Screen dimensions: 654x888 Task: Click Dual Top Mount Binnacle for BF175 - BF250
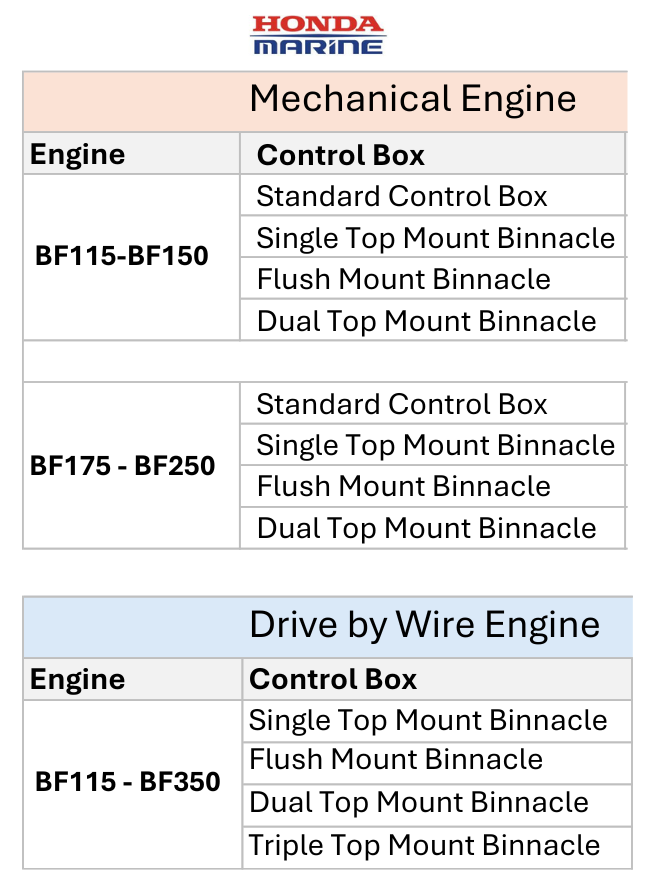coord(426,528)
